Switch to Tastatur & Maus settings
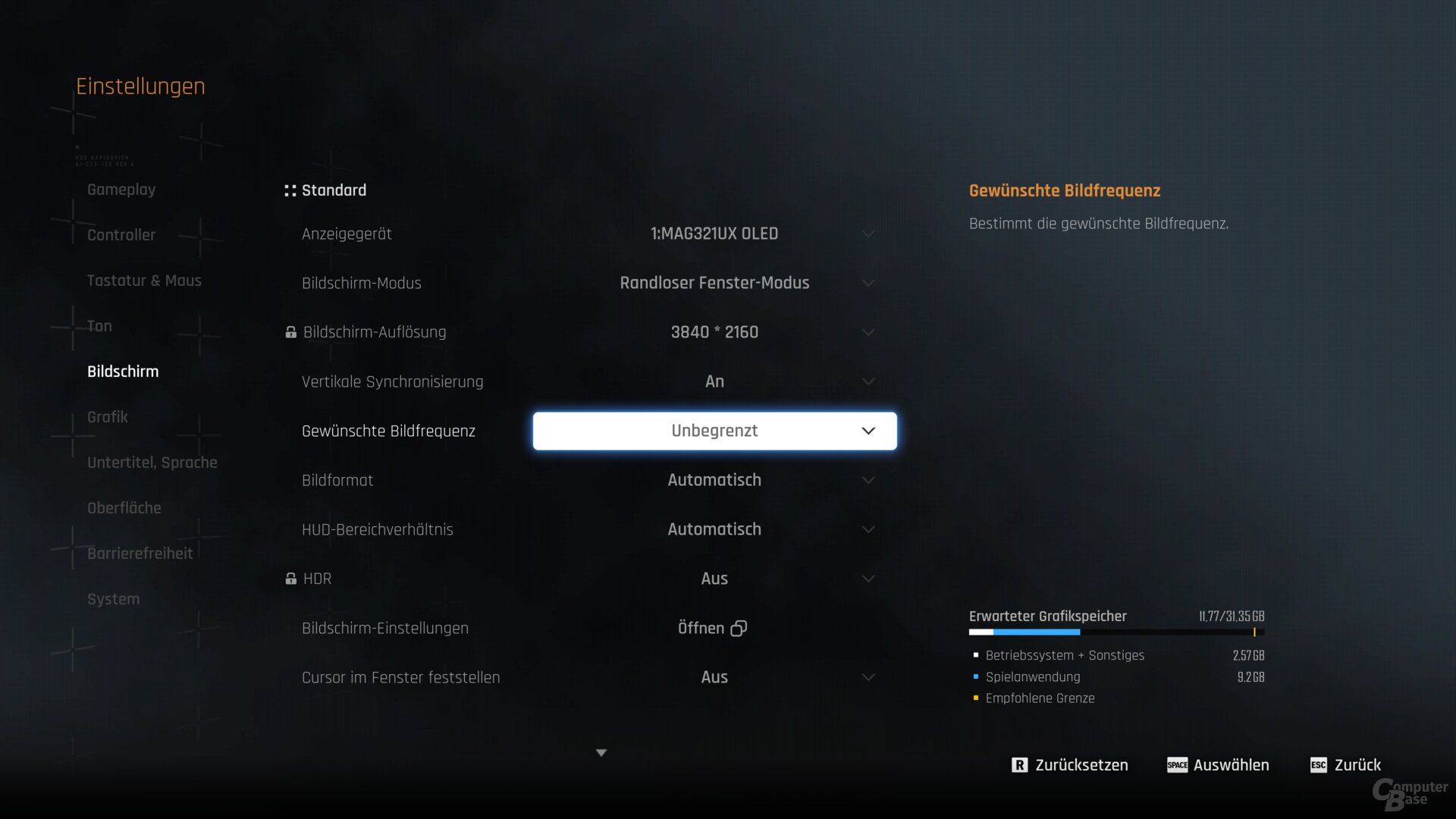The height and width of the screenshot is (819, 1456). (x=144, y=281)
